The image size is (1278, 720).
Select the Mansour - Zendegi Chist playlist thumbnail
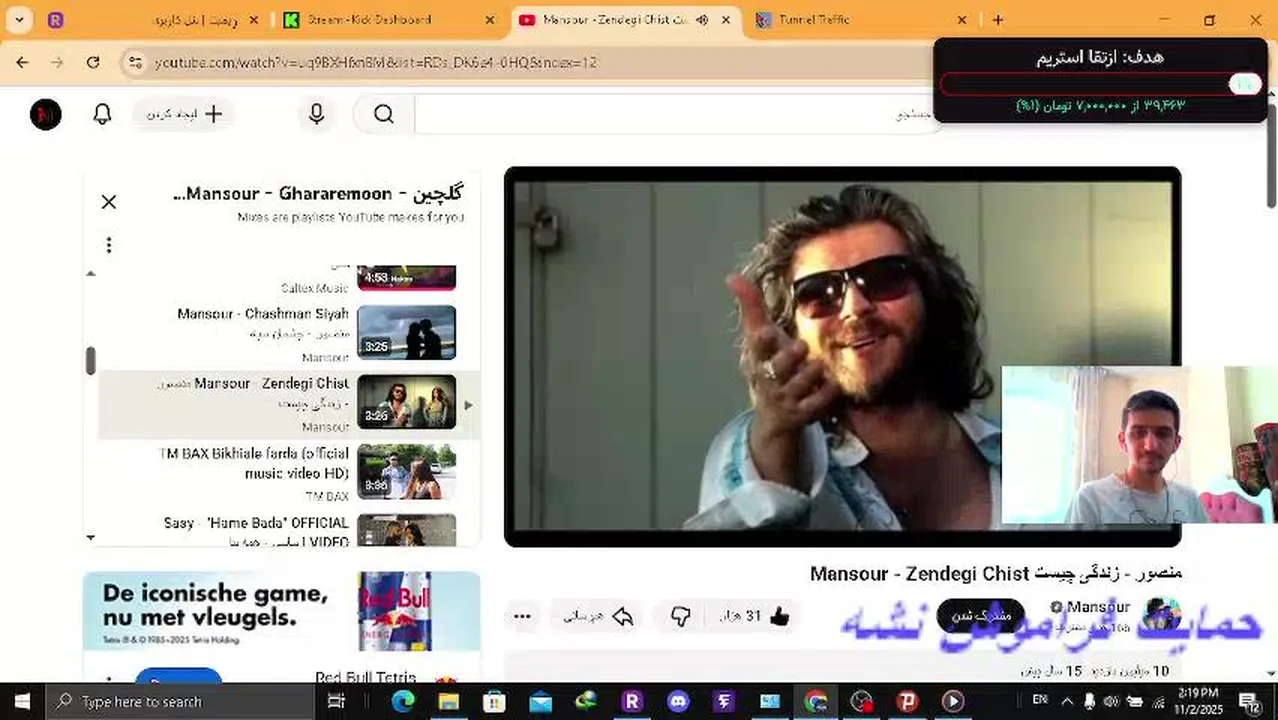[406, 402]
